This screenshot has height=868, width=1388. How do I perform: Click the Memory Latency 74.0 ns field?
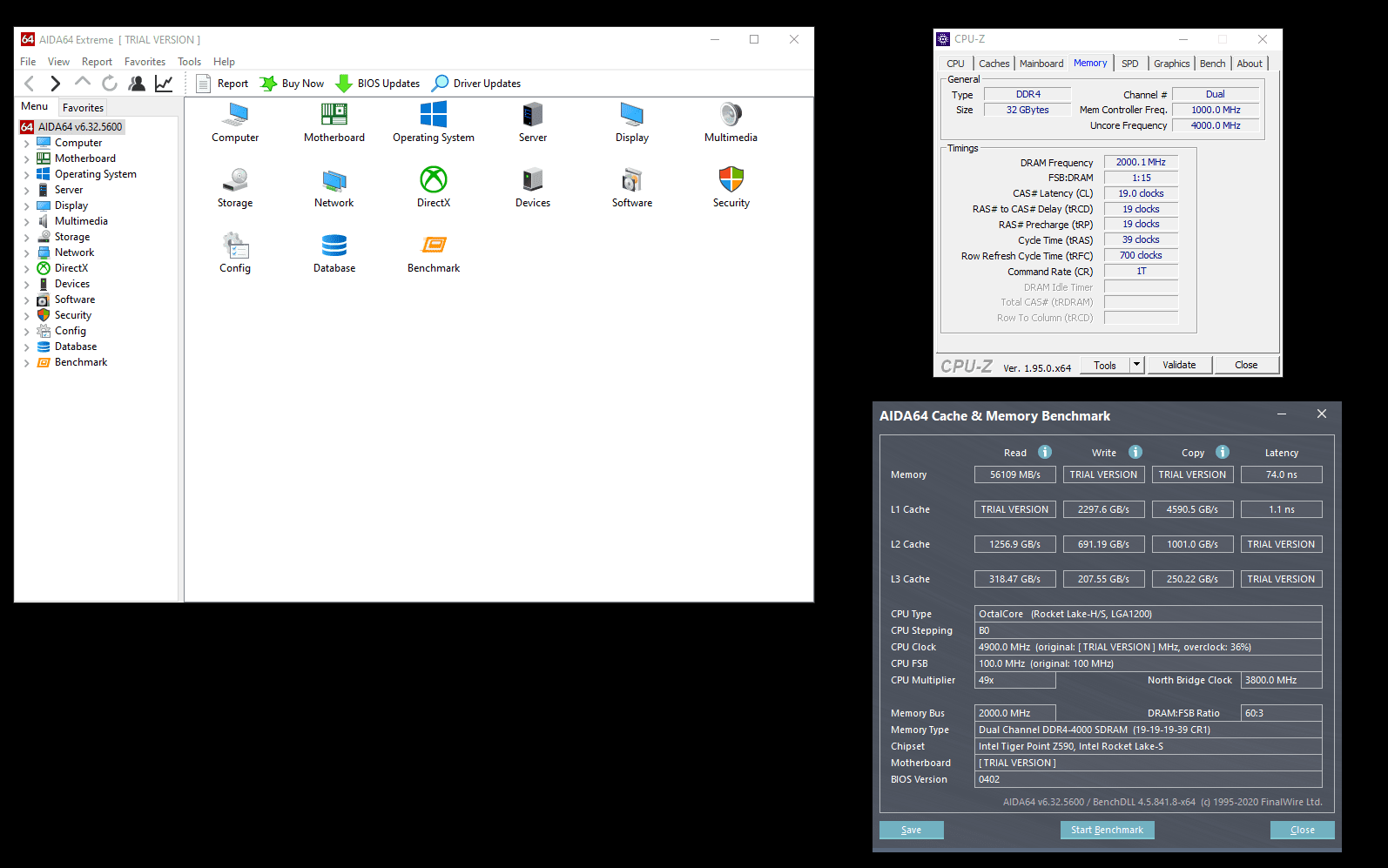click(x=1281, y=474)
